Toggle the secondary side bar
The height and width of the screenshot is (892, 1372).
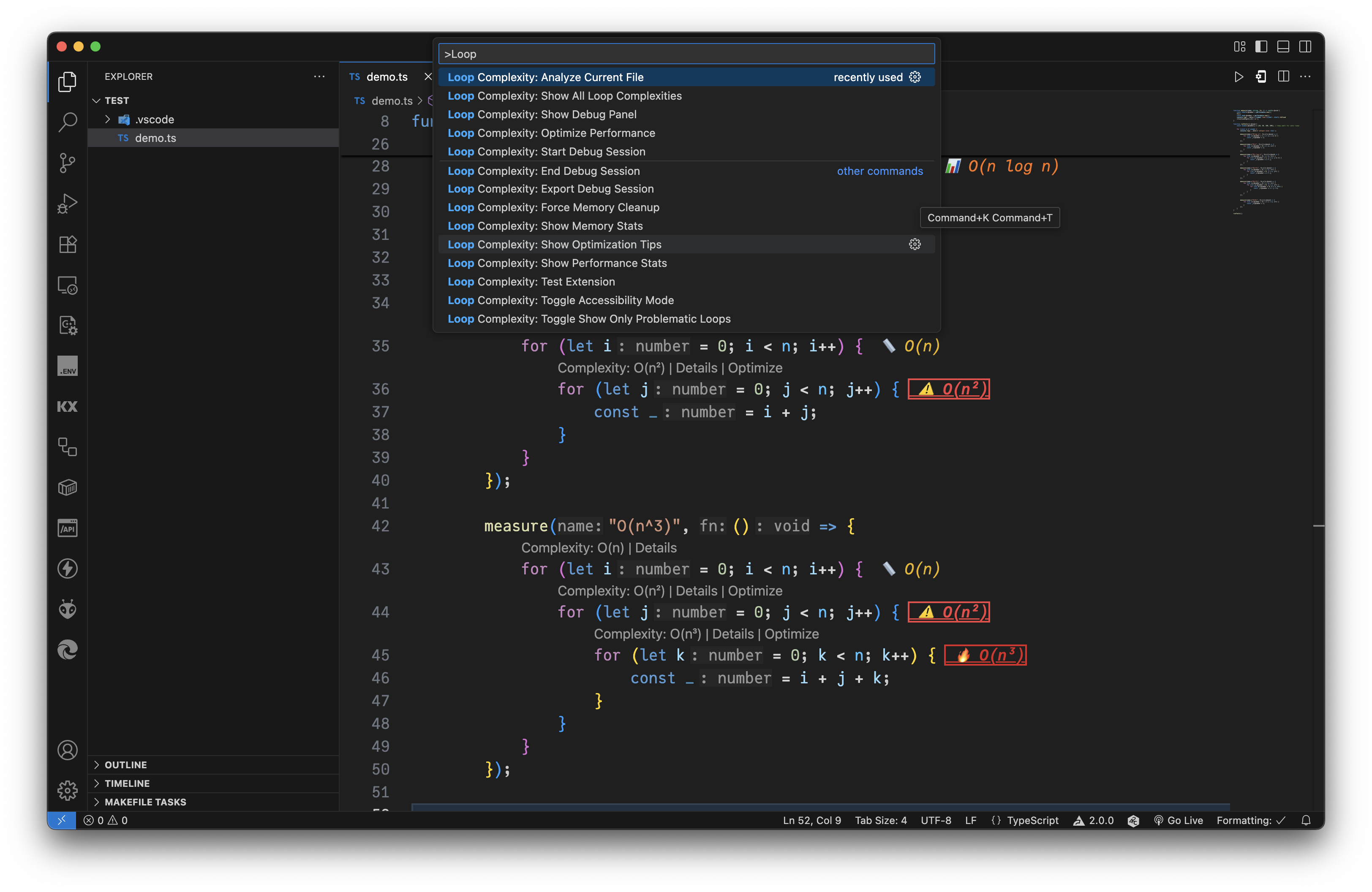tap(1305, 47)
